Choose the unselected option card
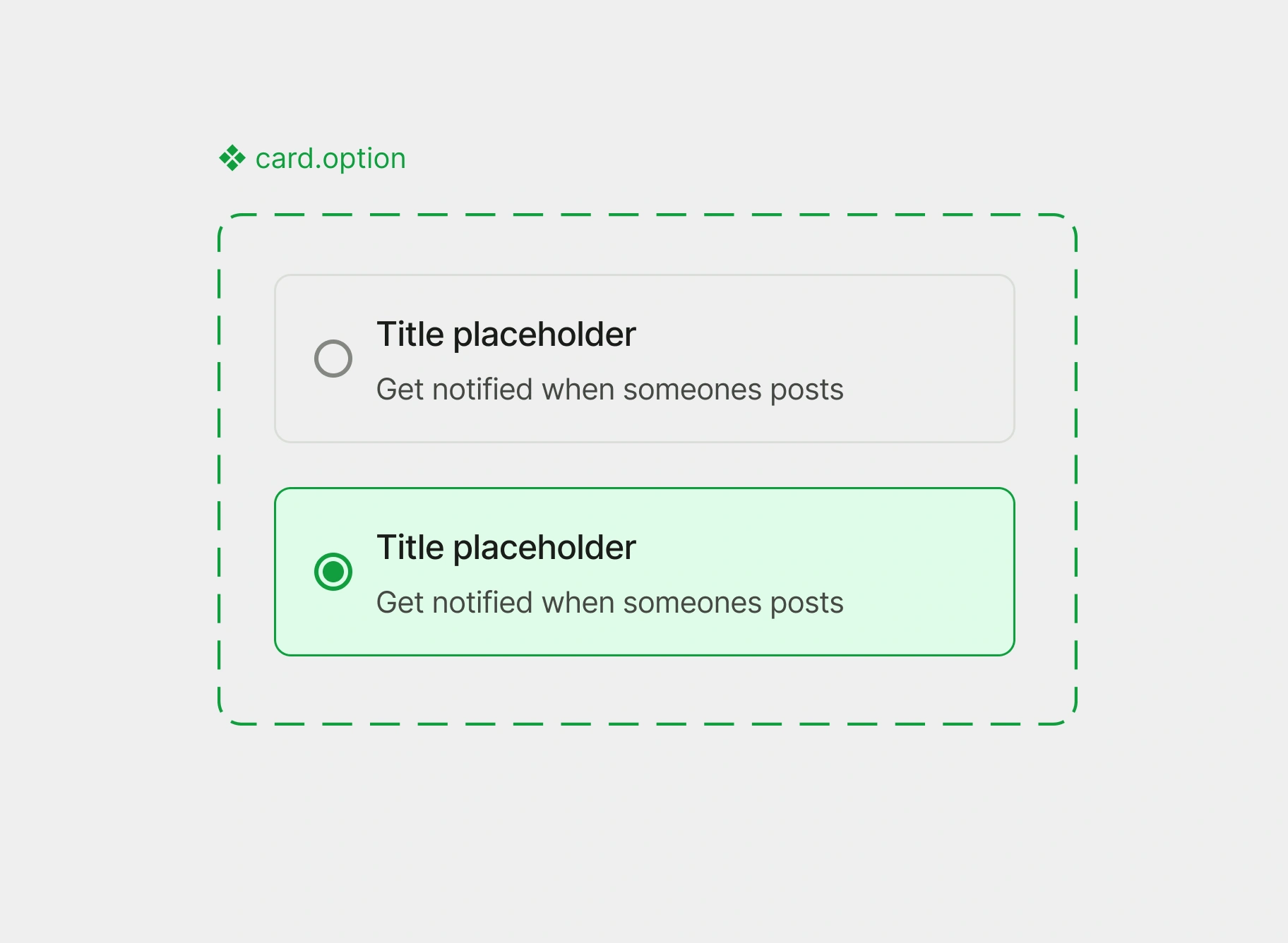 [x=645, y=359]
